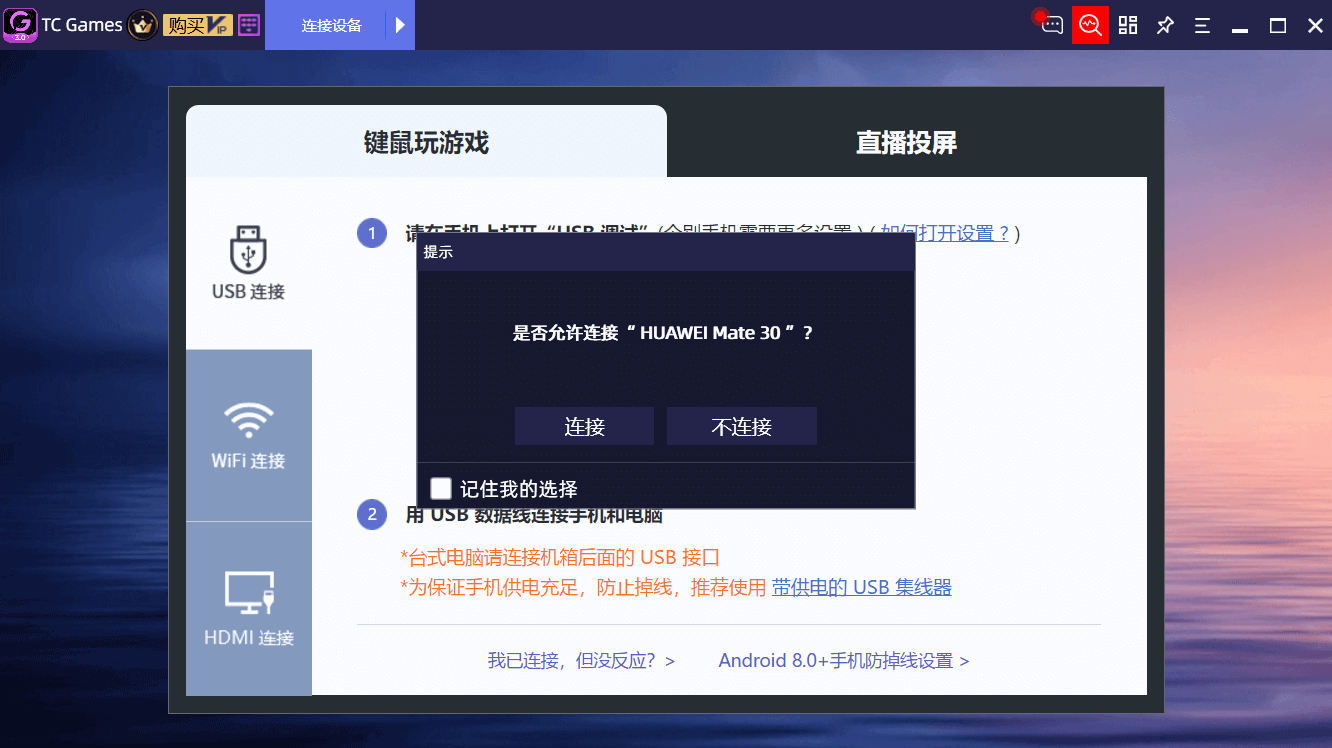Viewport: 1332px width, 748px height.
Task: Select the 键鼠玩游戏 tab
Action: click(426, 142)
